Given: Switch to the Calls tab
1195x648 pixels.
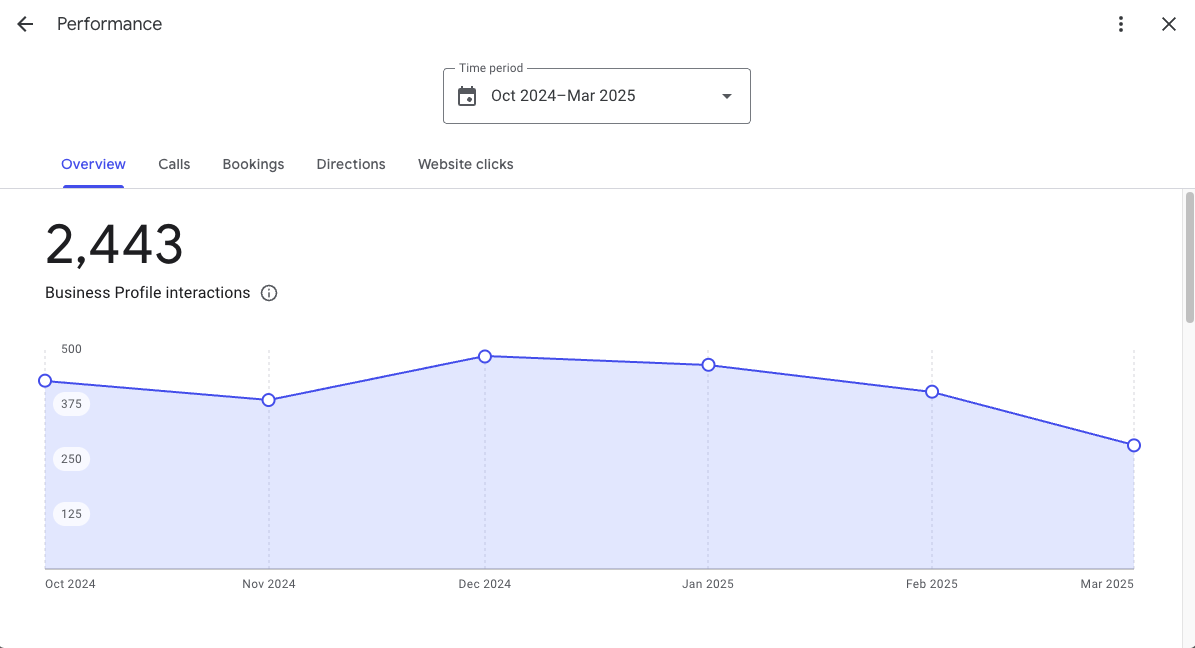Looking at the screenshot, I should pos(174,164).
